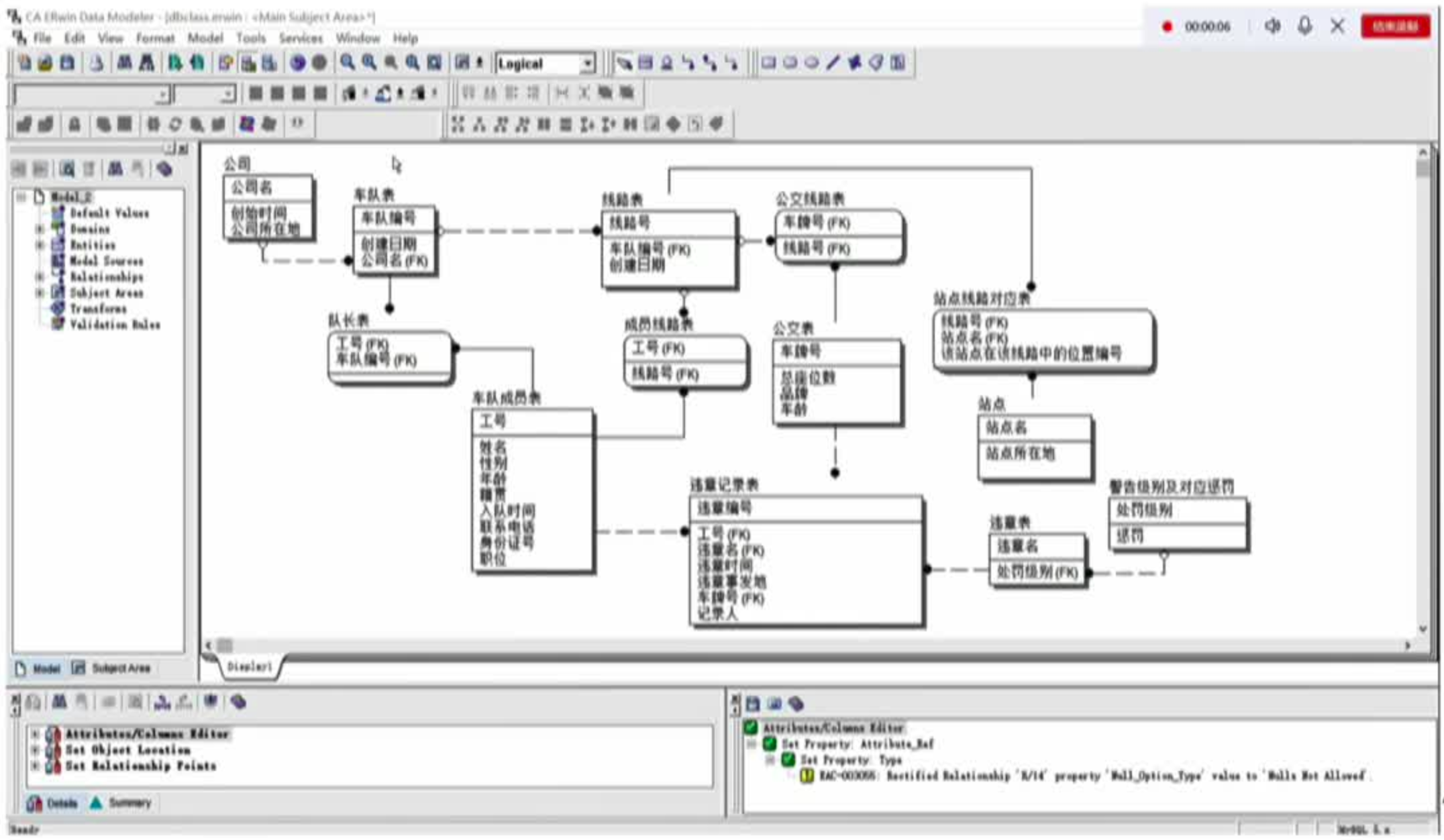
Task: Open the Logical model type dropdown
Action: coord(588,64)
